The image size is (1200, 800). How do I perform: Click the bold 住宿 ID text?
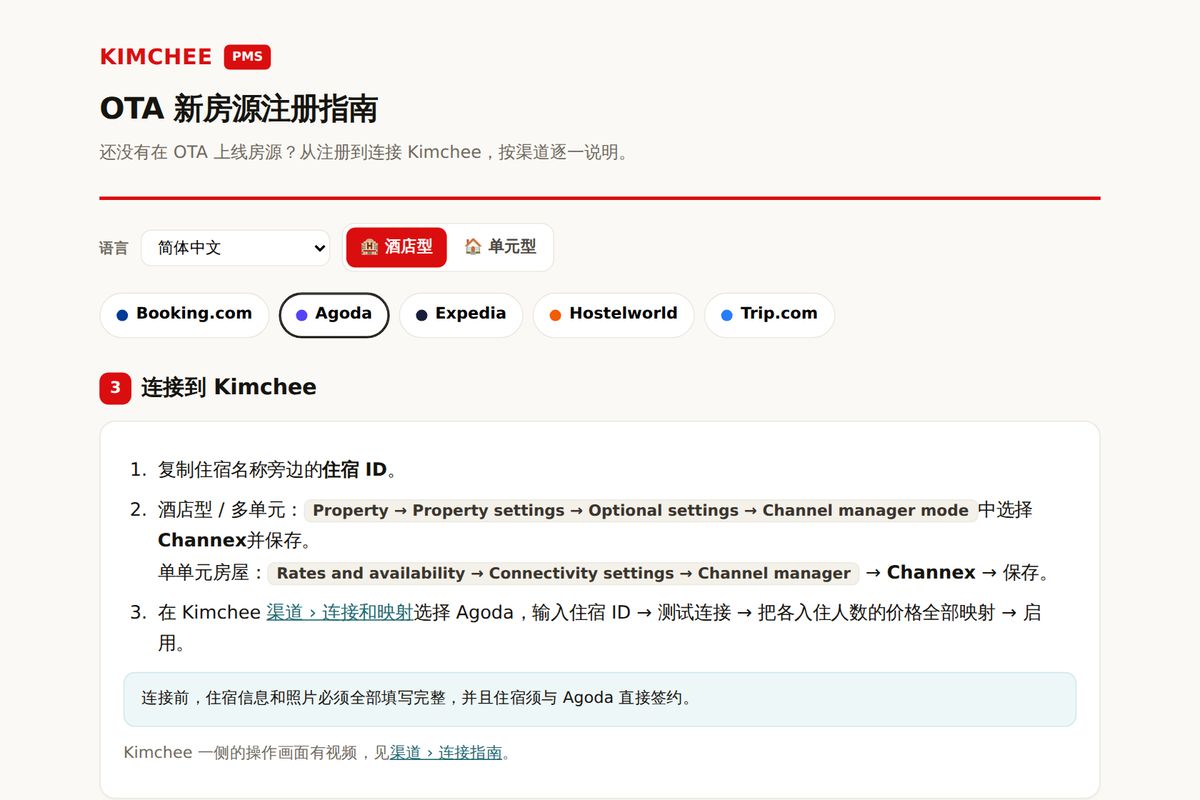pyautogui.click(x=354, y=470)
